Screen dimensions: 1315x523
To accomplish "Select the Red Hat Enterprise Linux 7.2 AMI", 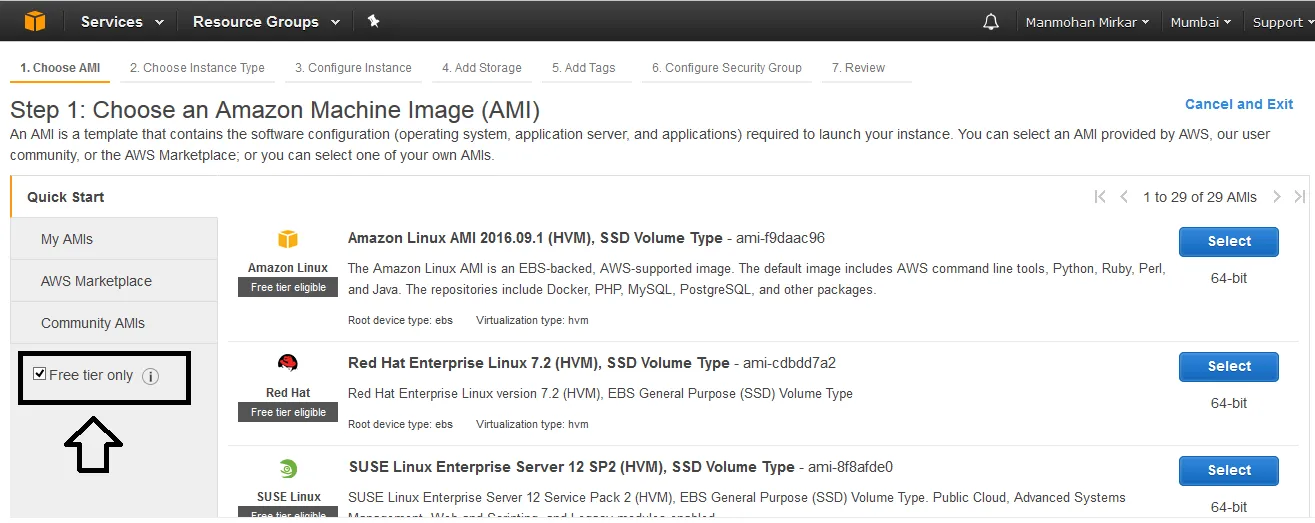I will [x=1228, y=366].
